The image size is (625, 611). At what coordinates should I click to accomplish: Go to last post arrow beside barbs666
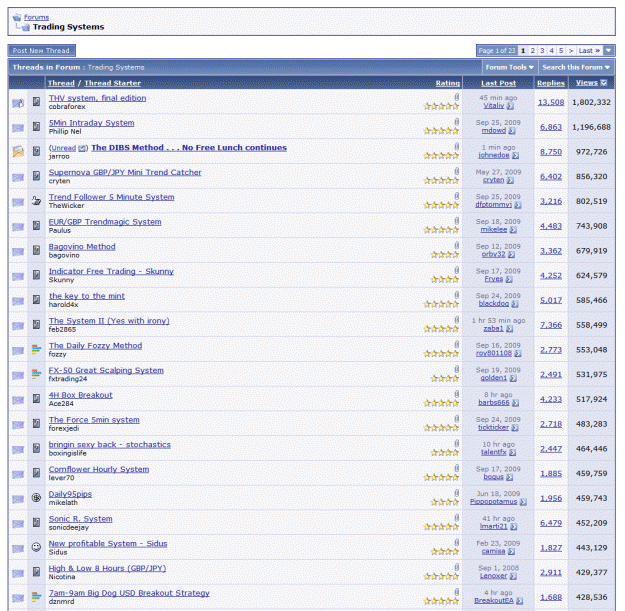(515, 403)
